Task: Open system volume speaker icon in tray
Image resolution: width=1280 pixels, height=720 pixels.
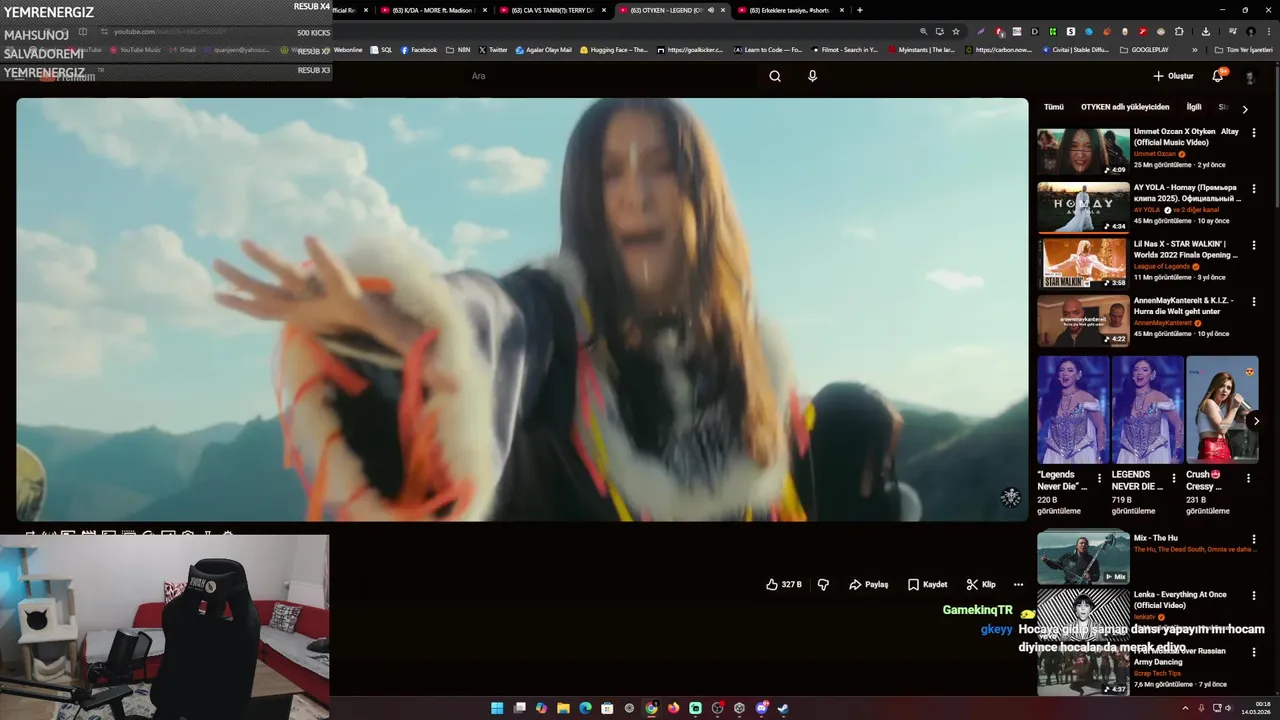Action: coord(1229,708)
